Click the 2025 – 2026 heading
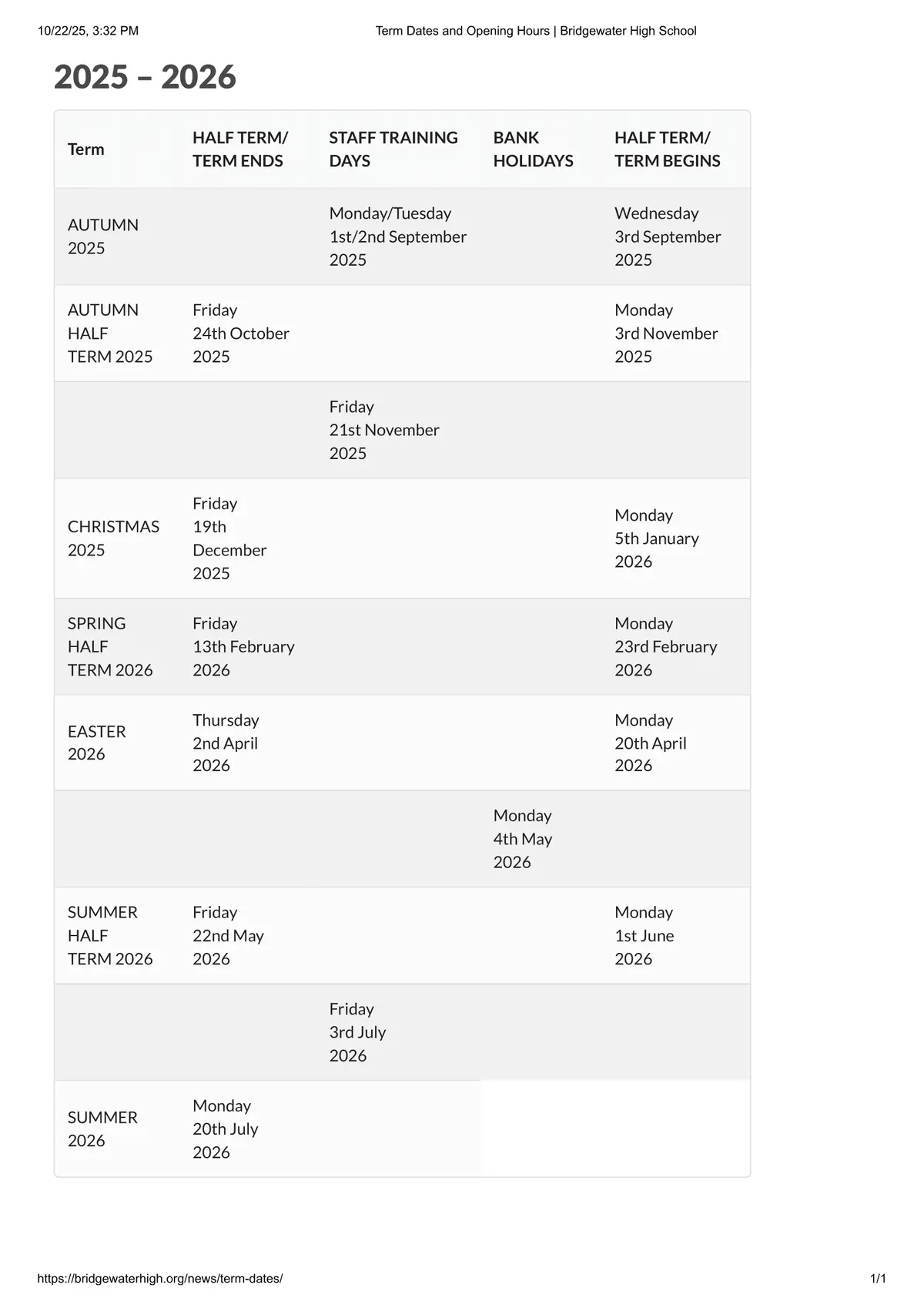 145,77
